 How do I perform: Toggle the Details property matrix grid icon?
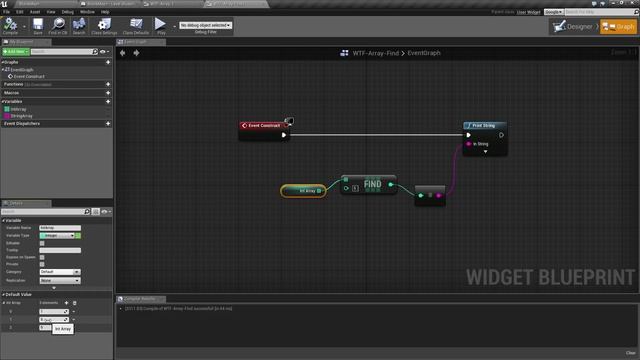click(96, 211)
